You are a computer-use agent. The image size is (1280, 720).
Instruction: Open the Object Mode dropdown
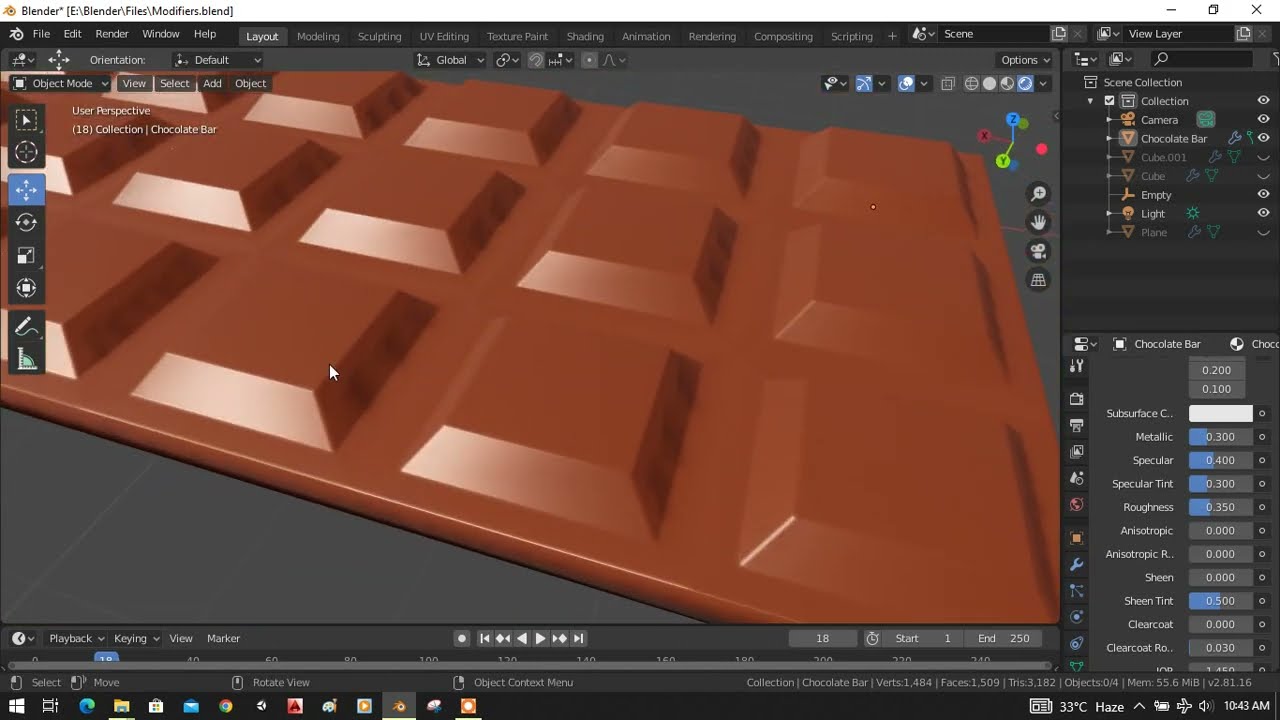[61, 84]
